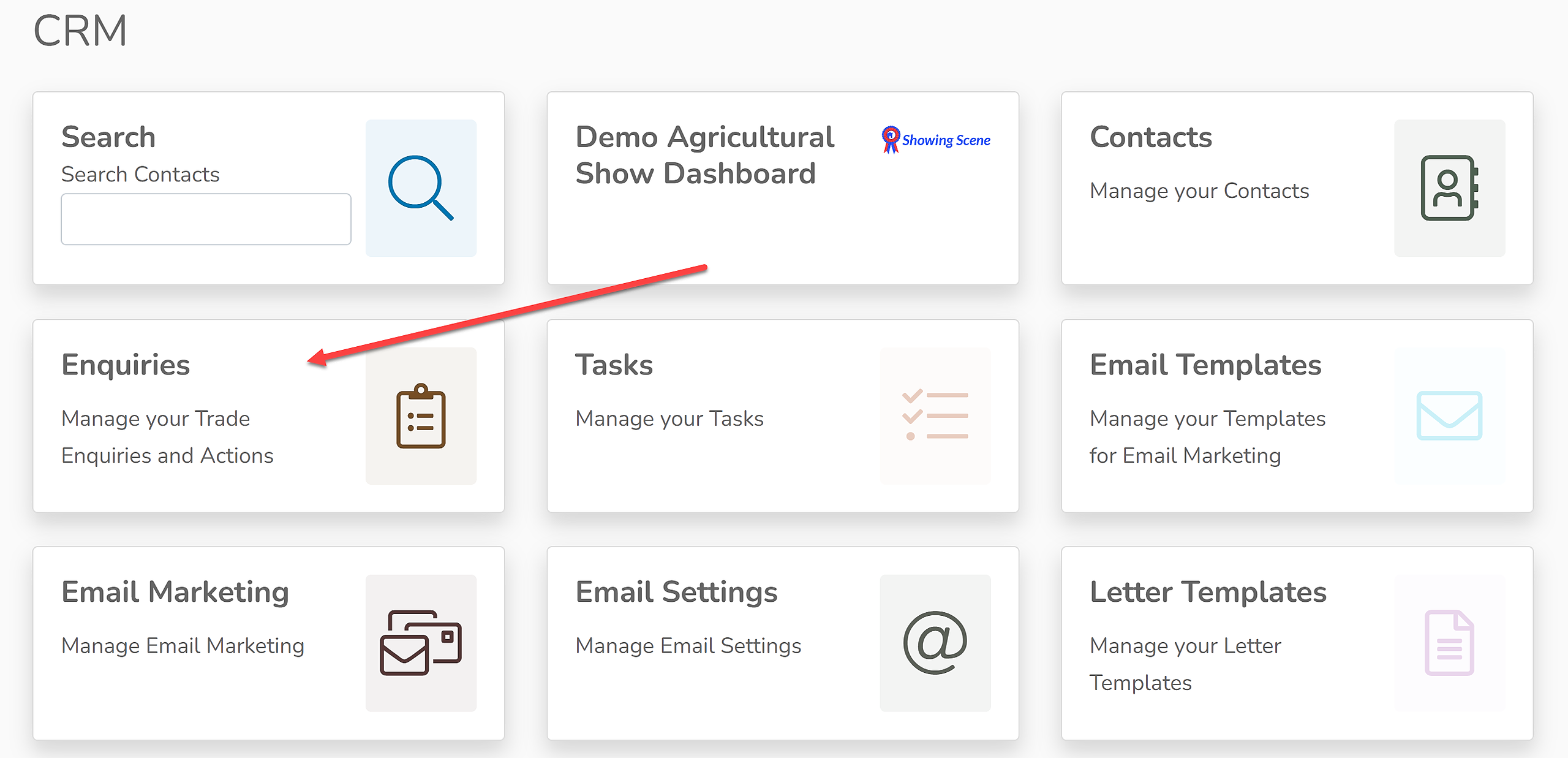Click 'Manage your Contacts' text

coord(1199,191)
